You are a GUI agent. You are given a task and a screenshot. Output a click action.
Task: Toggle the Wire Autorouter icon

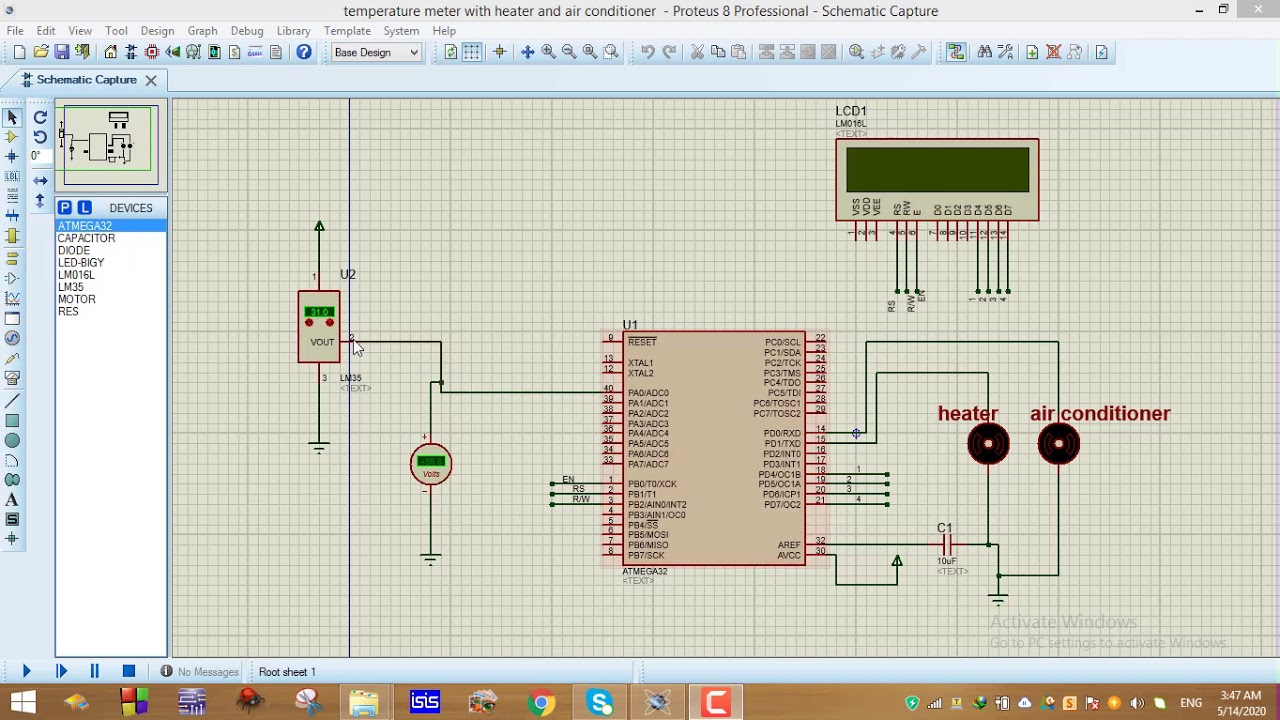(956, 52)
